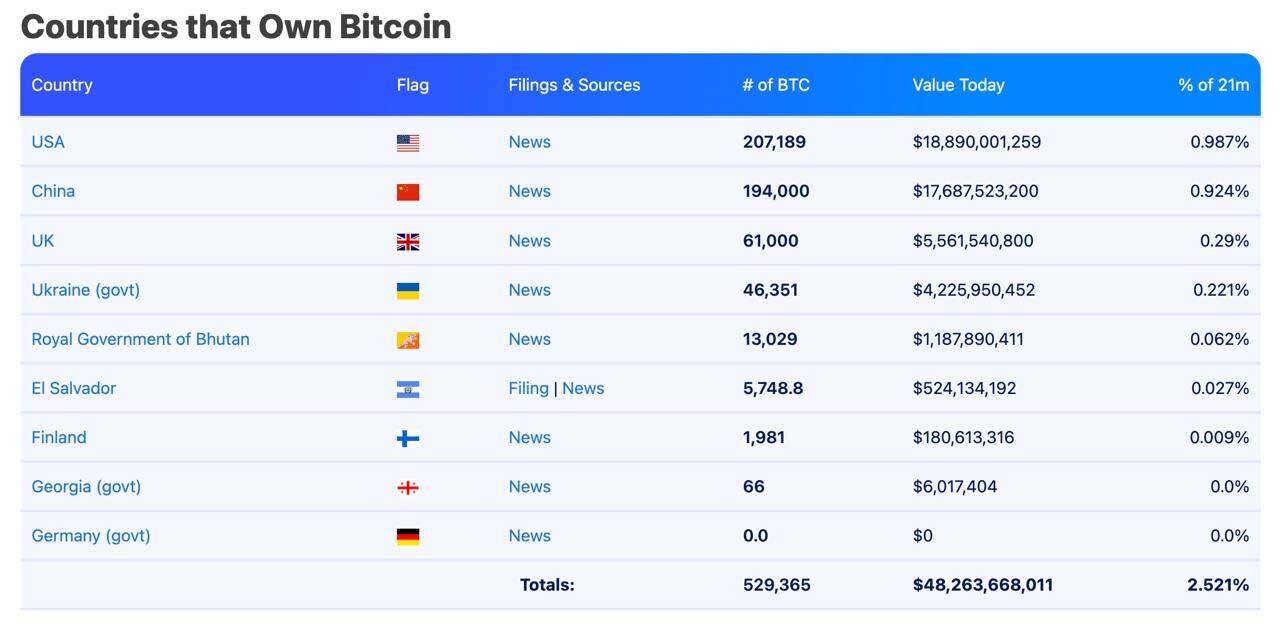Open the El Salvador Filing link
Screen dimensions: 1280x635
(x=528, y=388)
